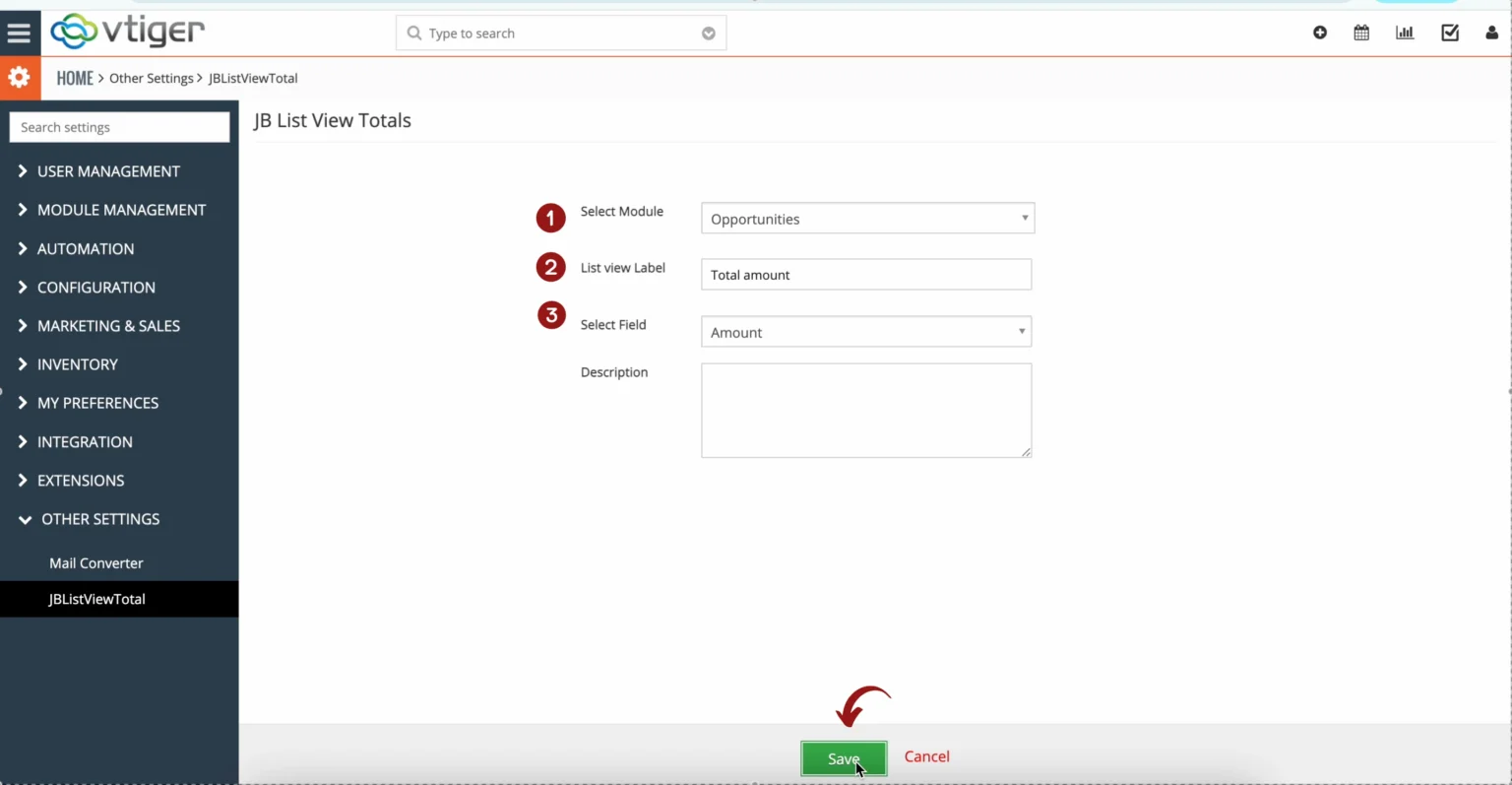The width and height of the screenshot is (1512, 785).
Task: Click the settings gear icon
Action: pos(20,77)
